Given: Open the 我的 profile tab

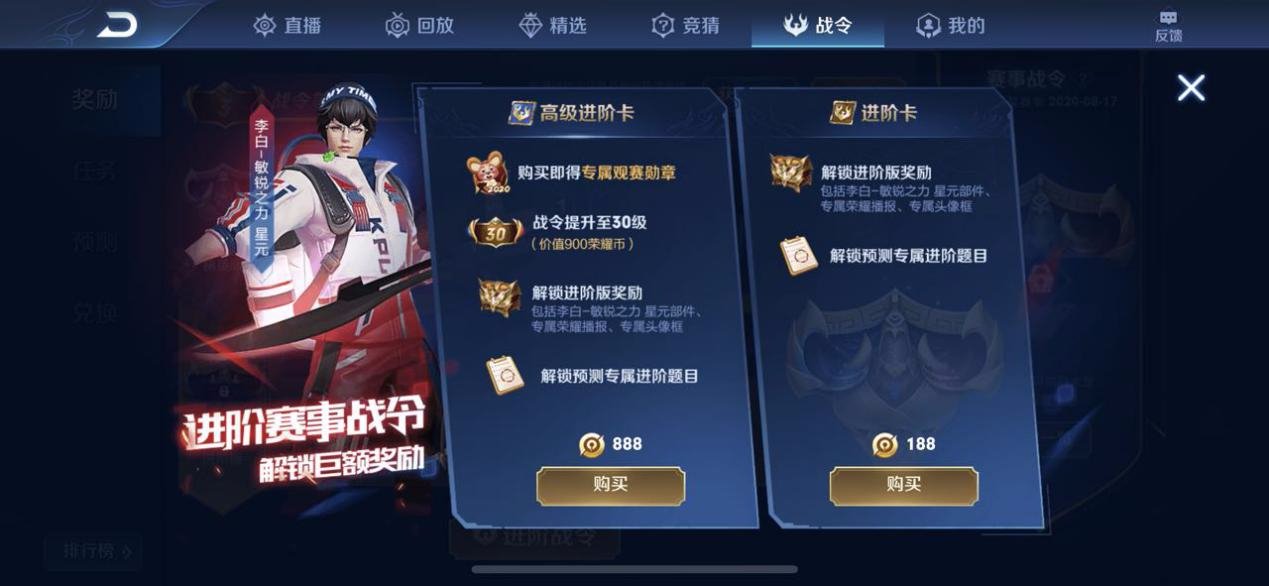Looking at the screenshot, I should (x=951, y=25).
